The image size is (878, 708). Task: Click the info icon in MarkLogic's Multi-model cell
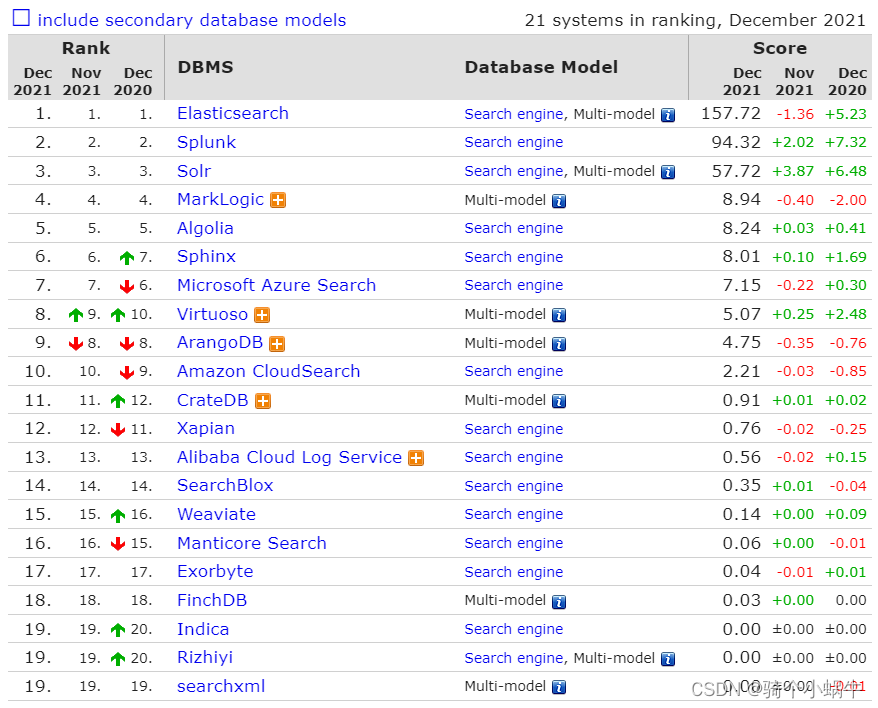[x=559, y=201]
